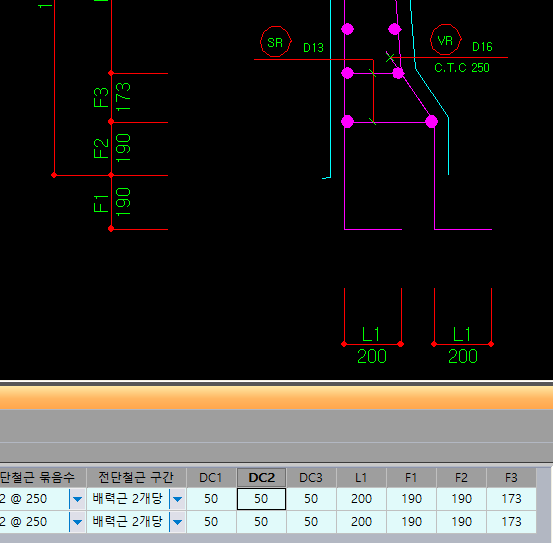Select DC3 cell in second row
Viewport: 553px width, 543px height.
(x=311, y=522)
